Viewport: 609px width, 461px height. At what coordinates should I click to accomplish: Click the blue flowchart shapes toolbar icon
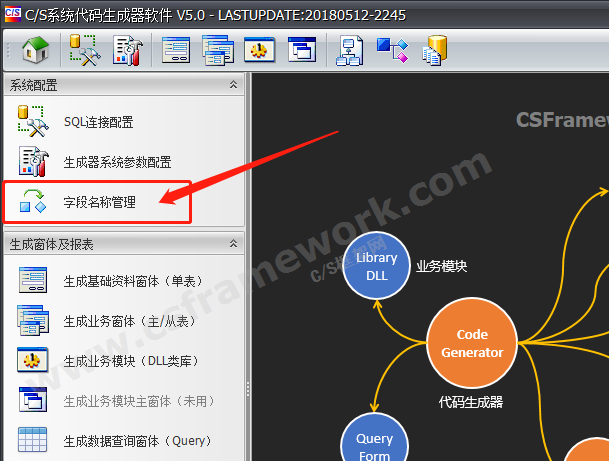(391, 49)
